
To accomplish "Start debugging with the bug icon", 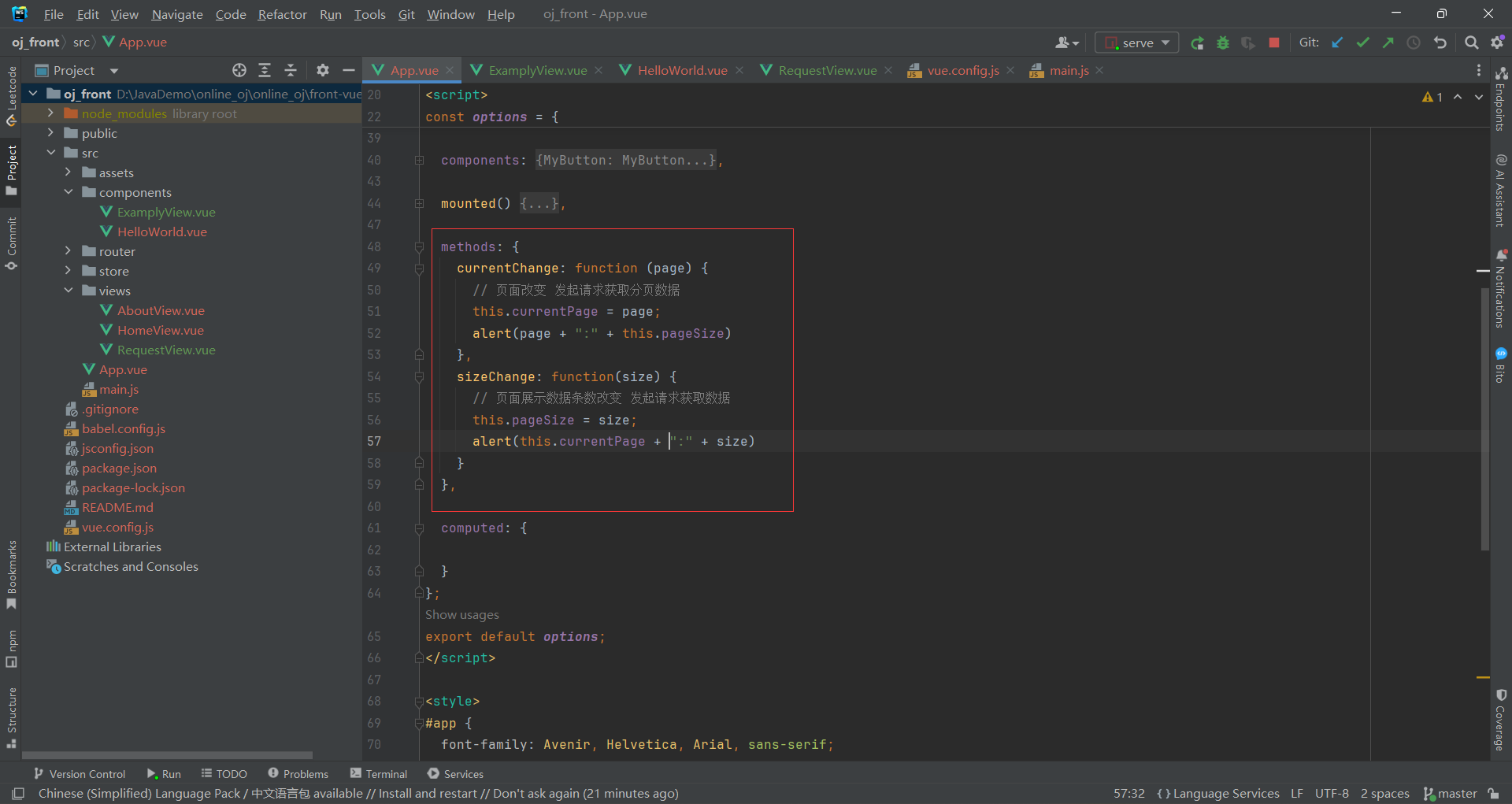I will [1223, 43].
